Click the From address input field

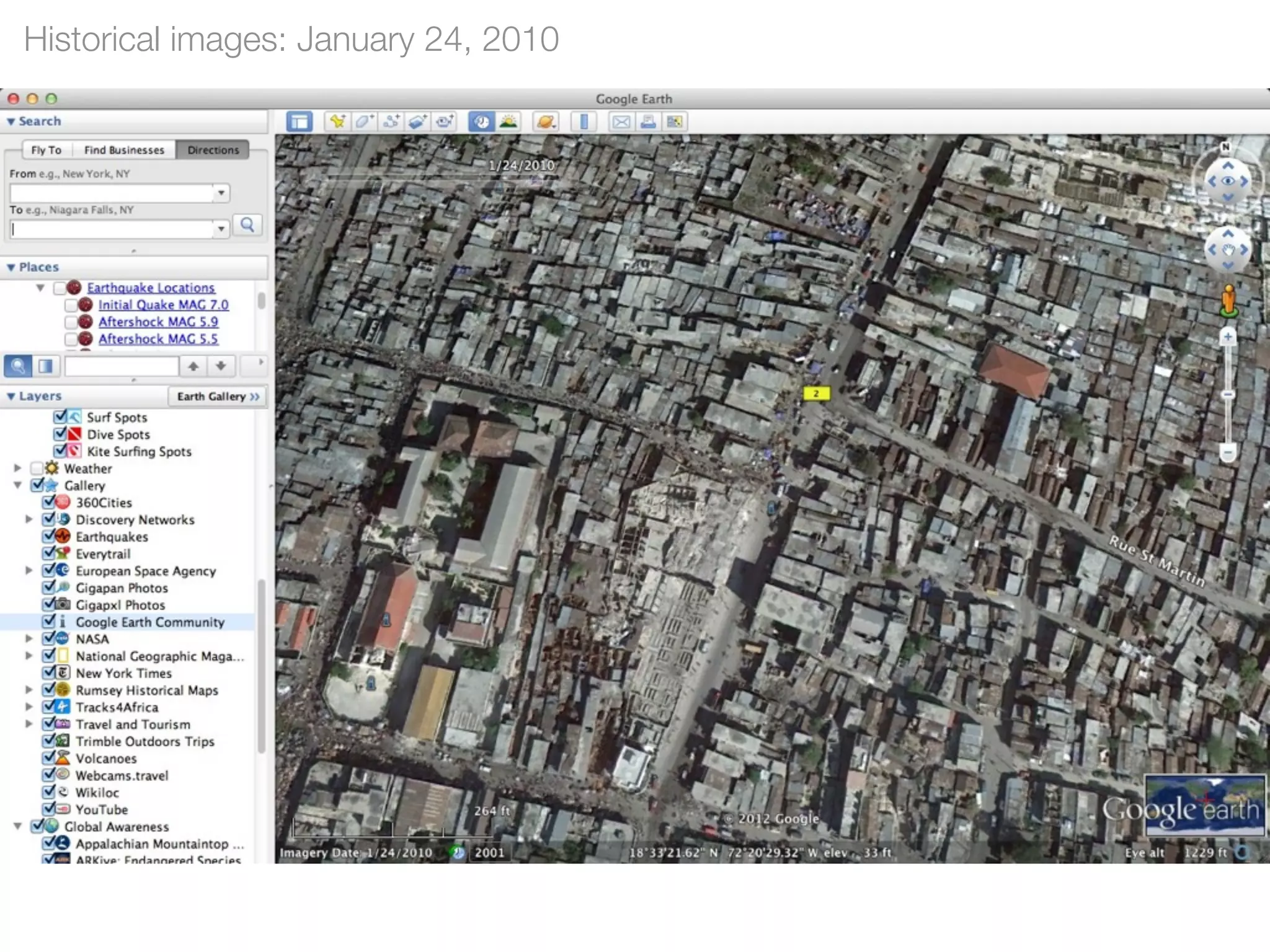(112, 193)
